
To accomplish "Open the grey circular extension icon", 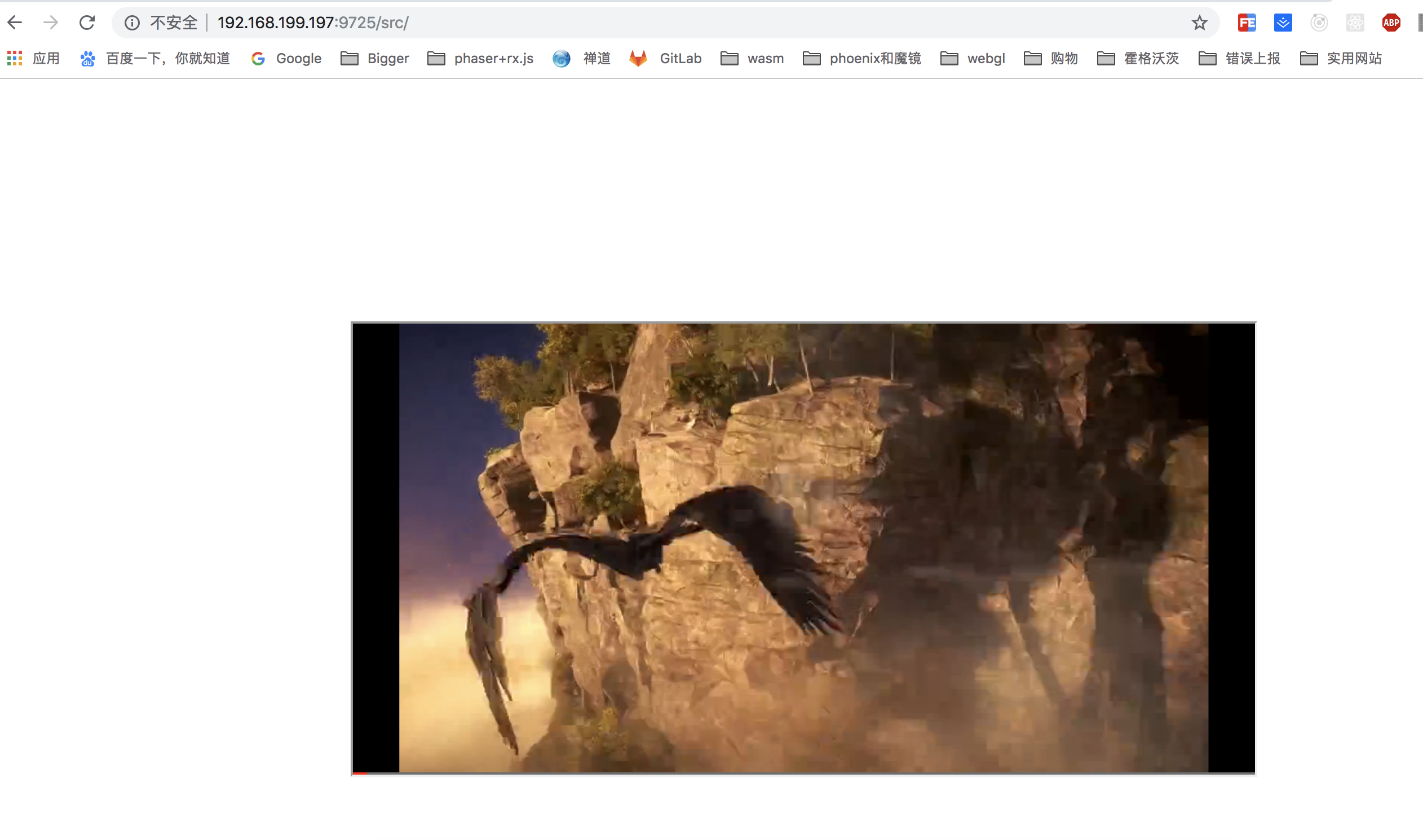I will tap(1319, 23).
